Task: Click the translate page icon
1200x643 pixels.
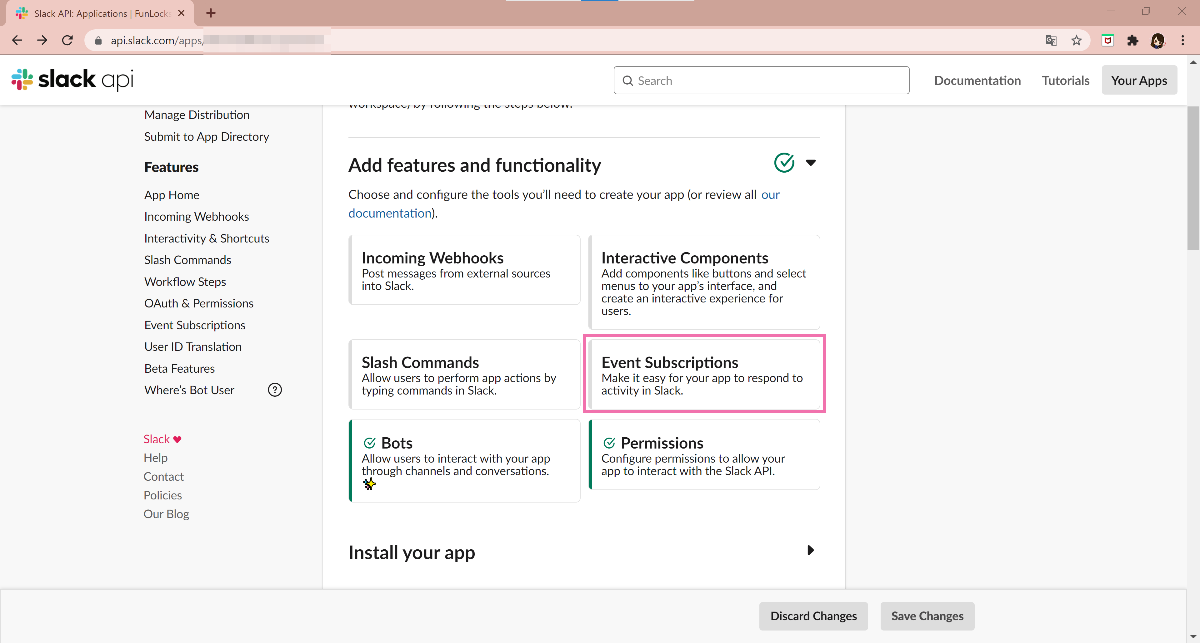Action: tap(1051, 40)
